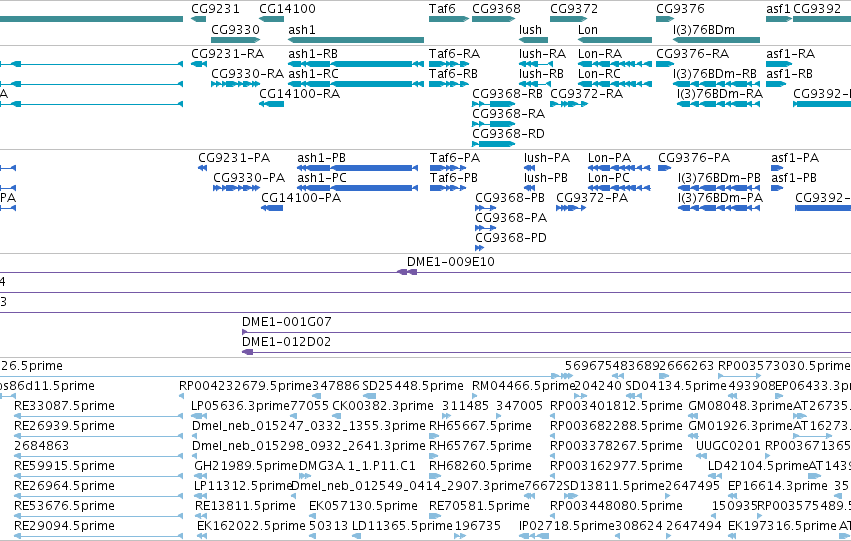Select the CG9372-PA protein label

[x=592, y=198]
